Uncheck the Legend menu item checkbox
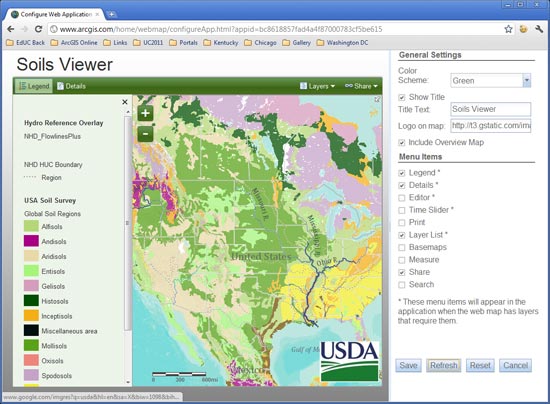 pyautogui.click(x=402, y=173)
